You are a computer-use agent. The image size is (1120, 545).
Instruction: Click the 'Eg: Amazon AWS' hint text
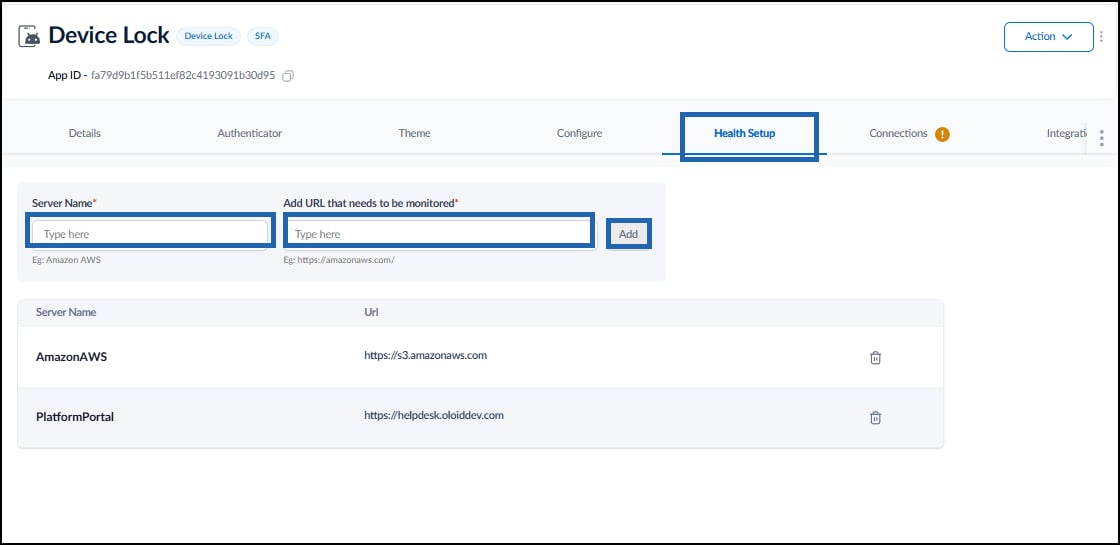tap(66, 260)
